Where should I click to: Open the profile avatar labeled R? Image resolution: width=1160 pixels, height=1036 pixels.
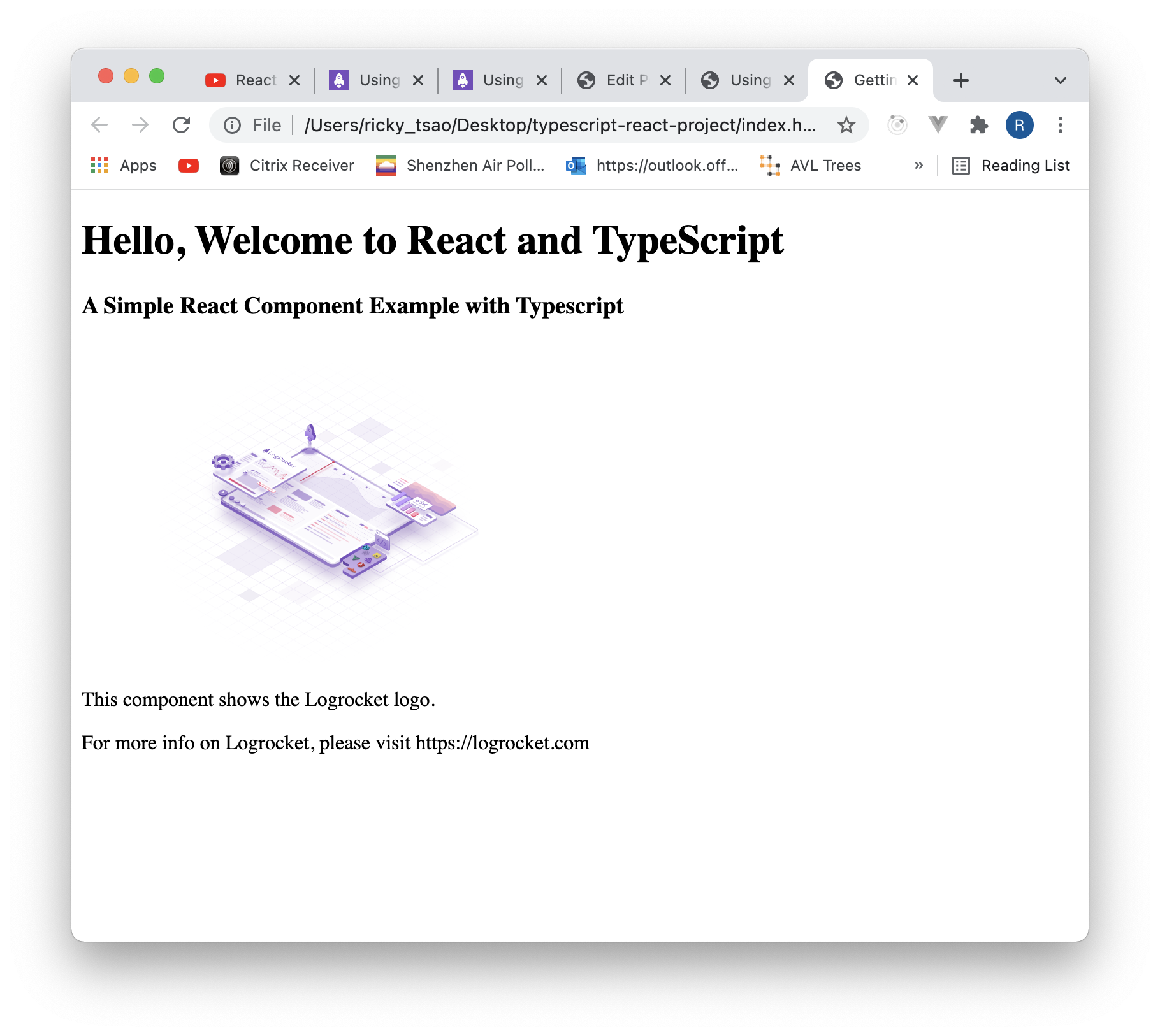(1019, 125)
